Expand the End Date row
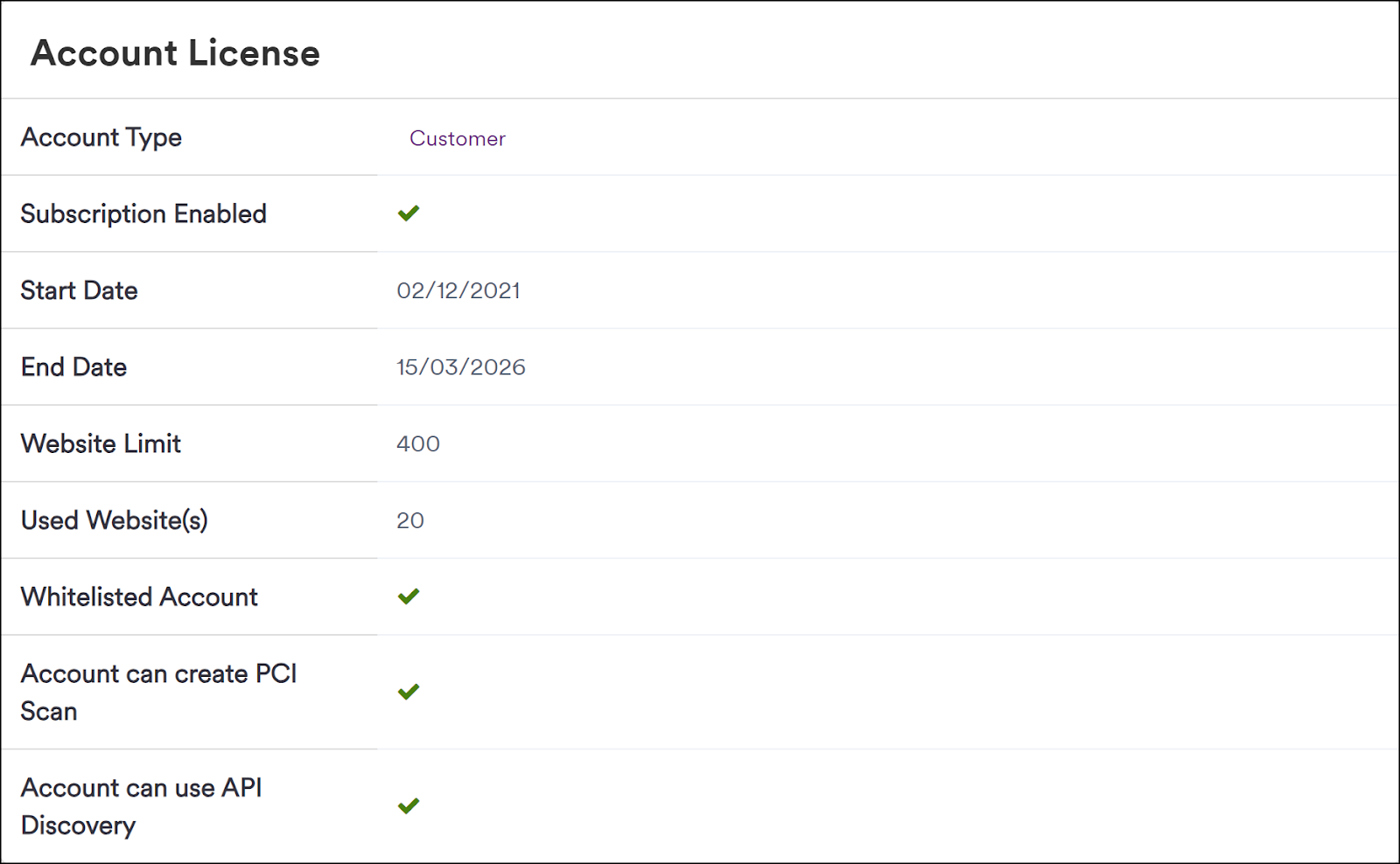 click(x=73, y=367)
